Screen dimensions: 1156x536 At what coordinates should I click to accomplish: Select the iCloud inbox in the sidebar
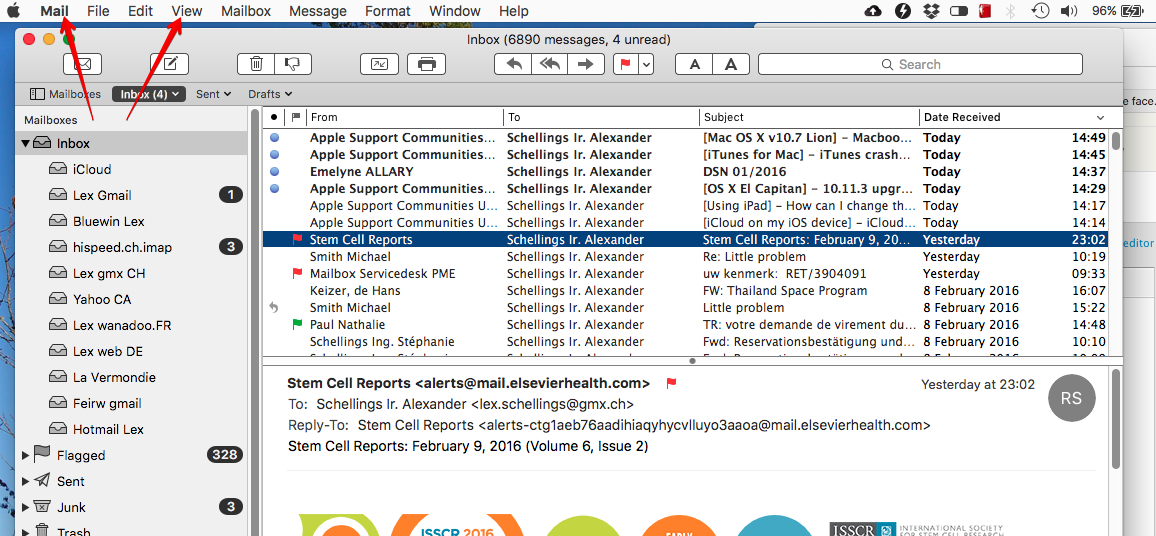click(131, 169)
